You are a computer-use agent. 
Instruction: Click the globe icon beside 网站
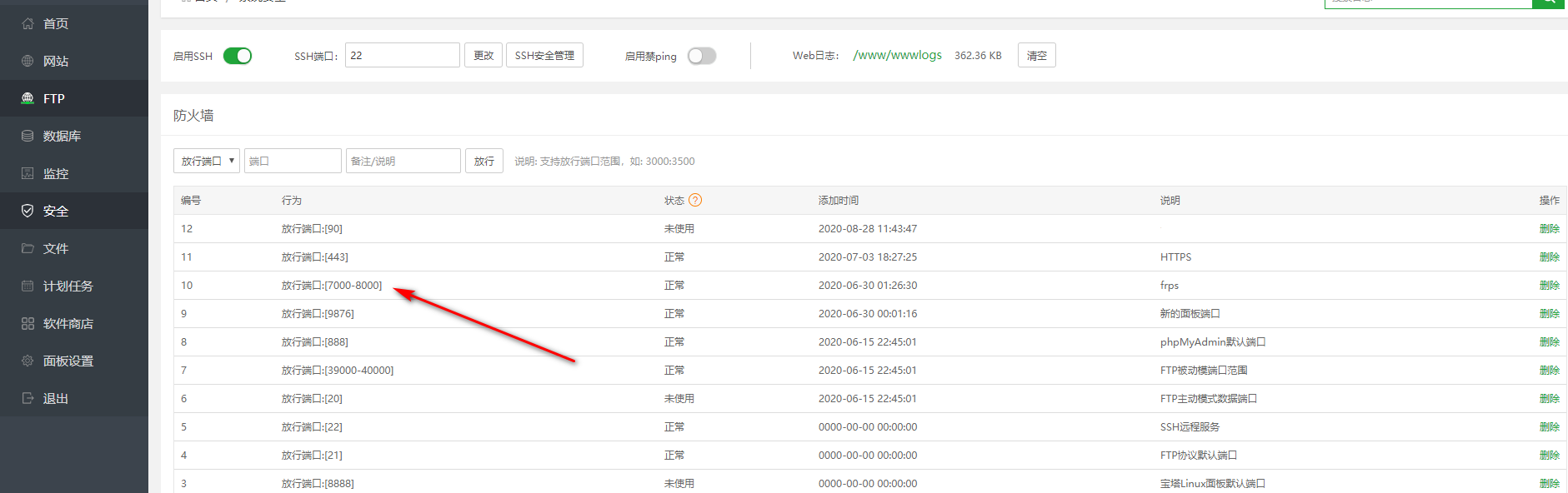coord(28,61)
